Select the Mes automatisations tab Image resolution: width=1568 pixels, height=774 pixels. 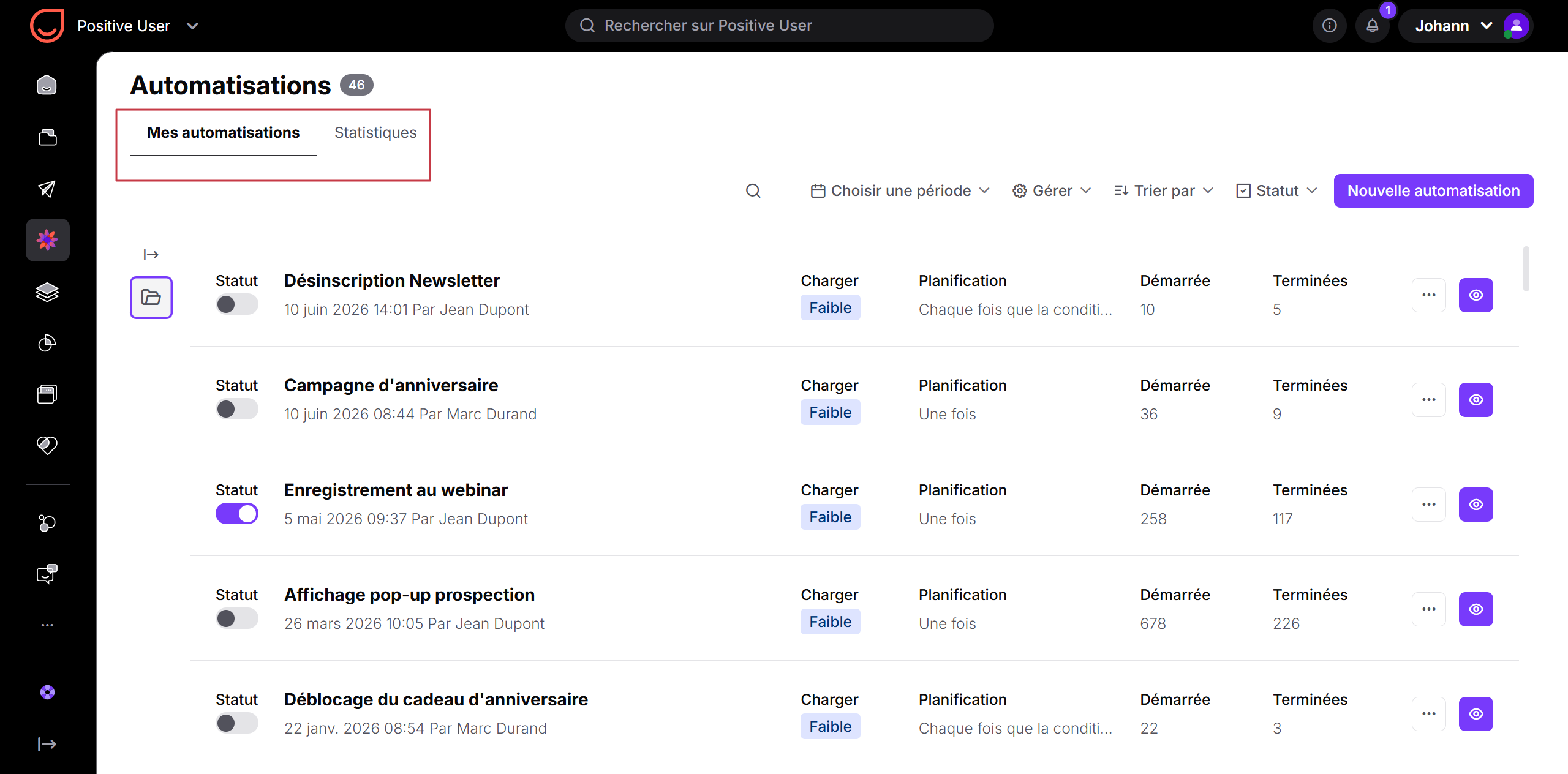tap(224, 133)
